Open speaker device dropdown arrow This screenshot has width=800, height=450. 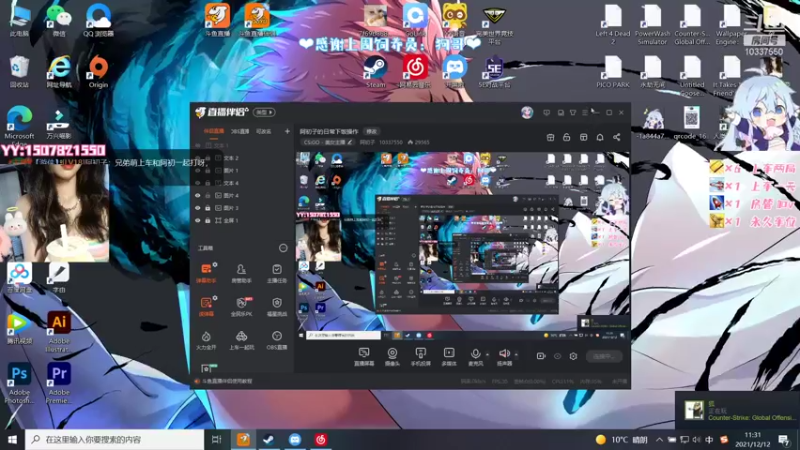[x=516, y=354]
